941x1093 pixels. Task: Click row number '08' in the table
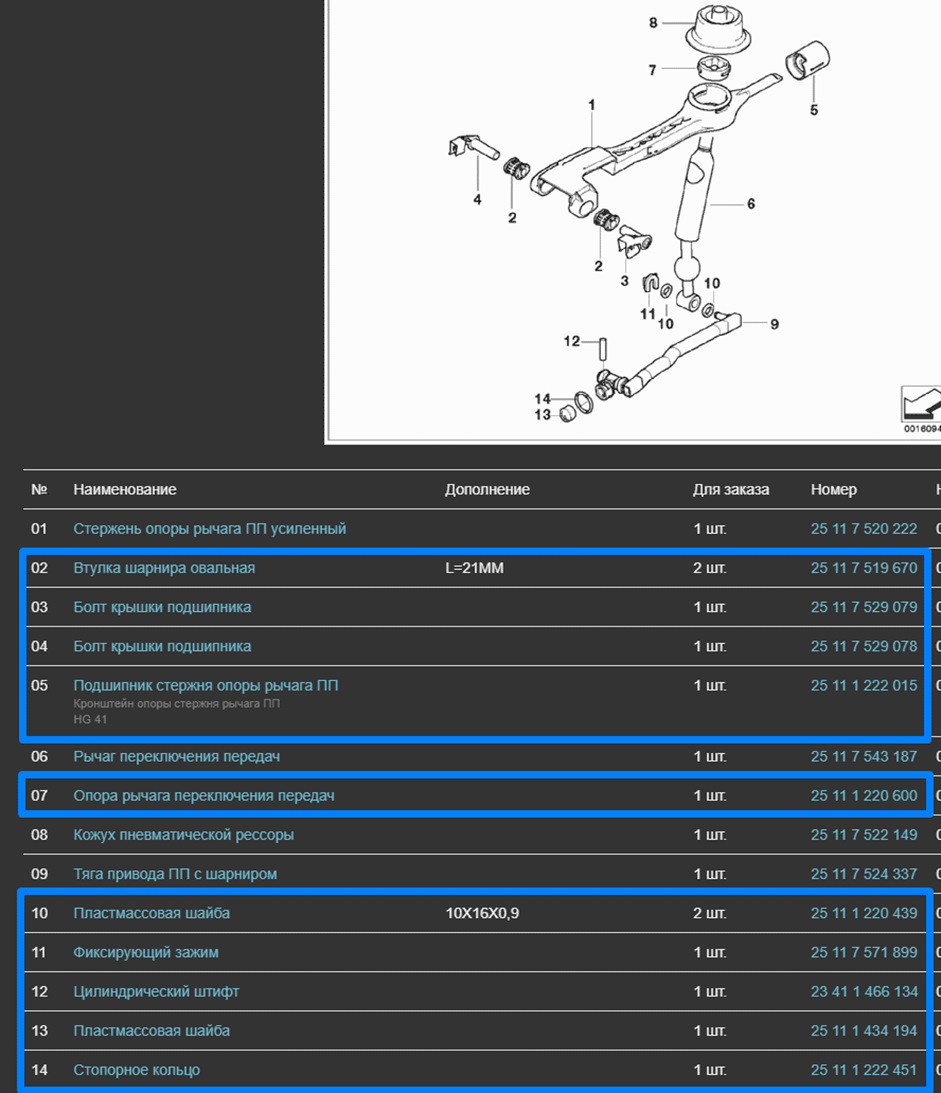click(39, 834)
